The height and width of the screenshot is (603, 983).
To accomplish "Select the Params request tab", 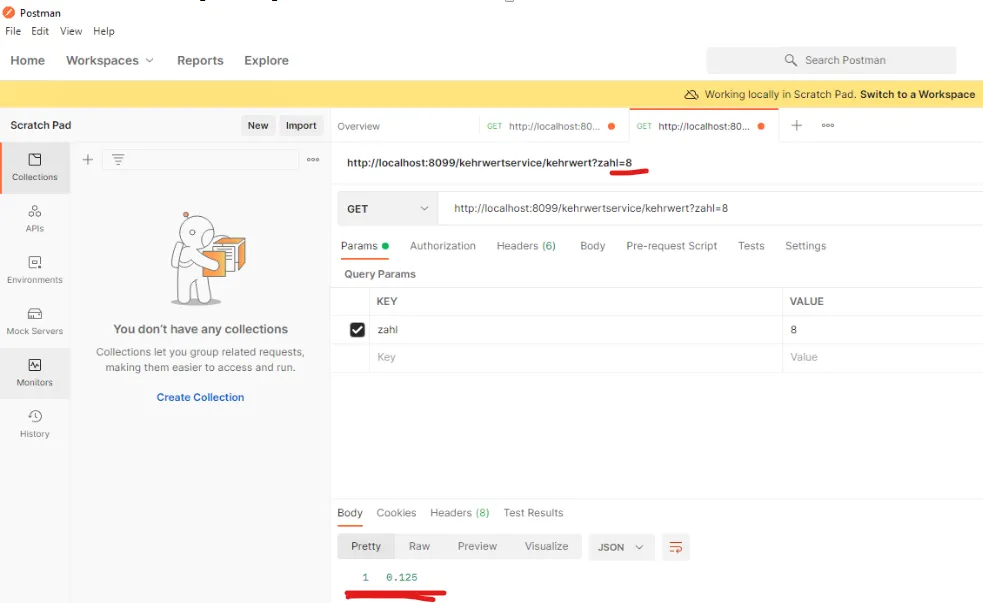I will [x=365, y=246].
